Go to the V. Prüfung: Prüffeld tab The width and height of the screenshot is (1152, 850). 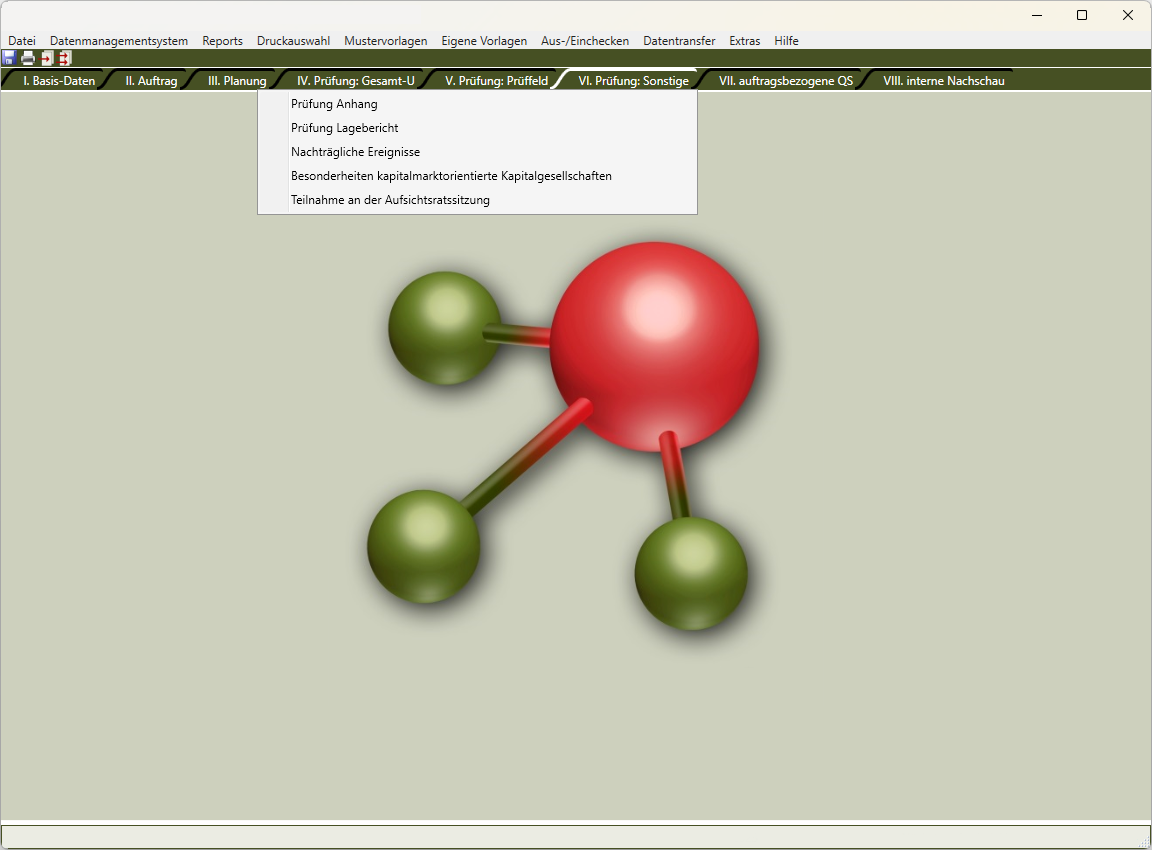point(496,81)
